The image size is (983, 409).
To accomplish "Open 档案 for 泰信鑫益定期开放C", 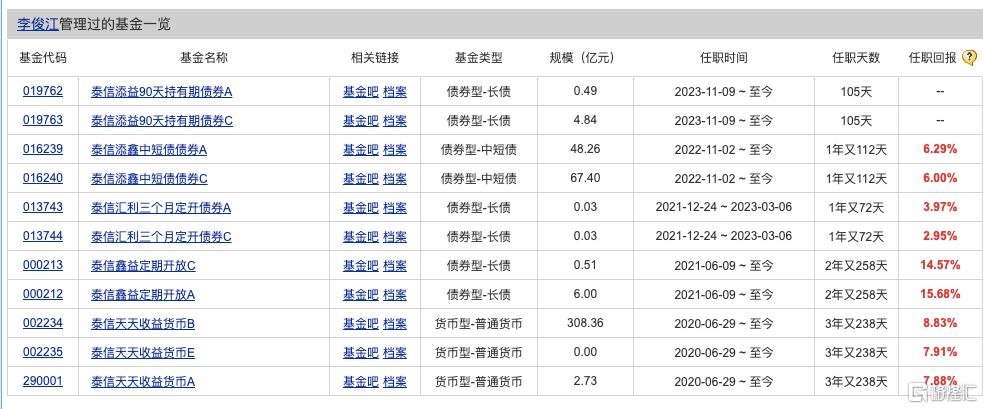I will 395,266.
